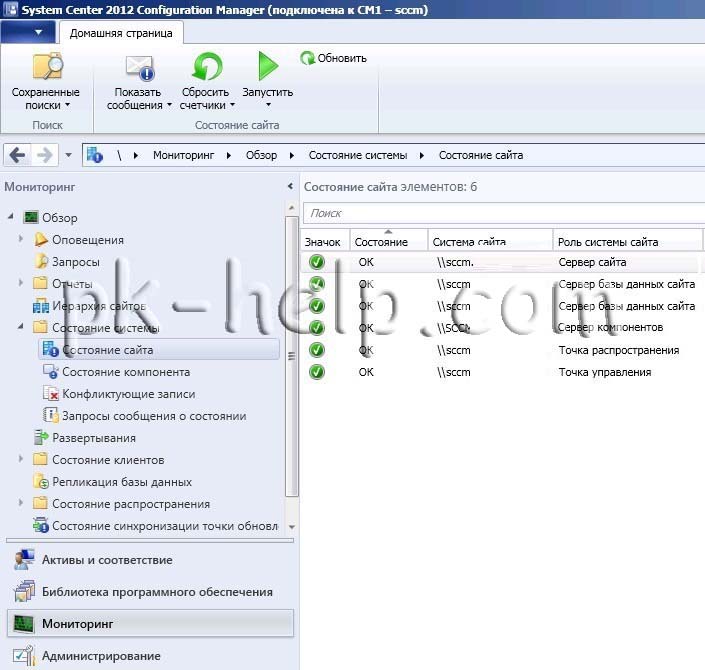This screenshot has height=670, width=705.
Task: Open Показать сообщения dropdown arrow
Action: tap(170, 105)
